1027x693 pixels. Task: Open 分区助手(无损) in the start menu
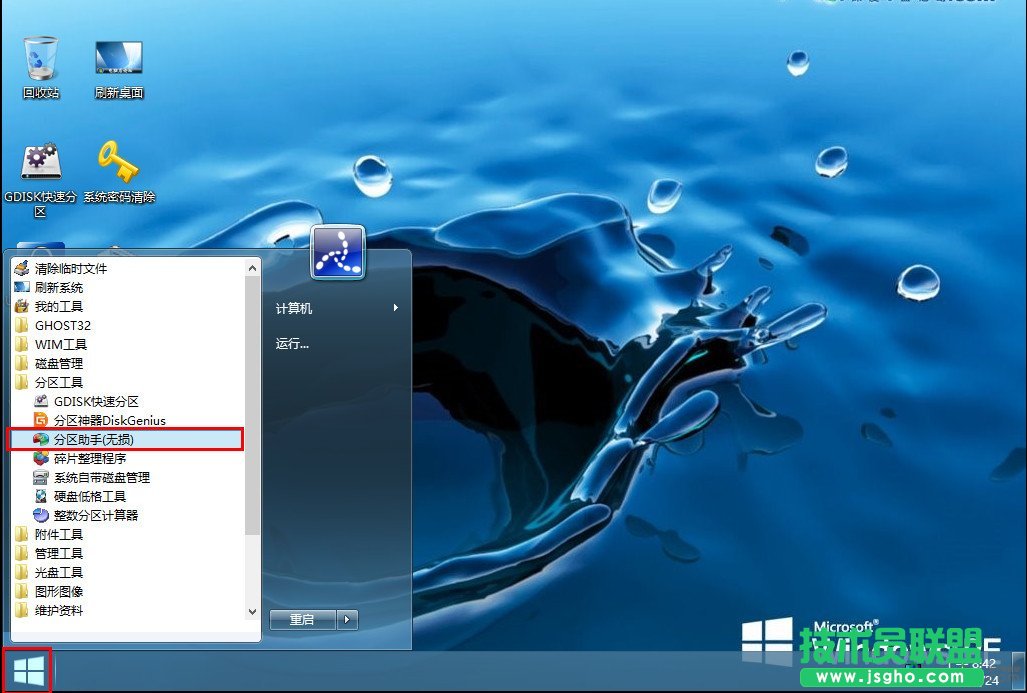pos(93,439)
